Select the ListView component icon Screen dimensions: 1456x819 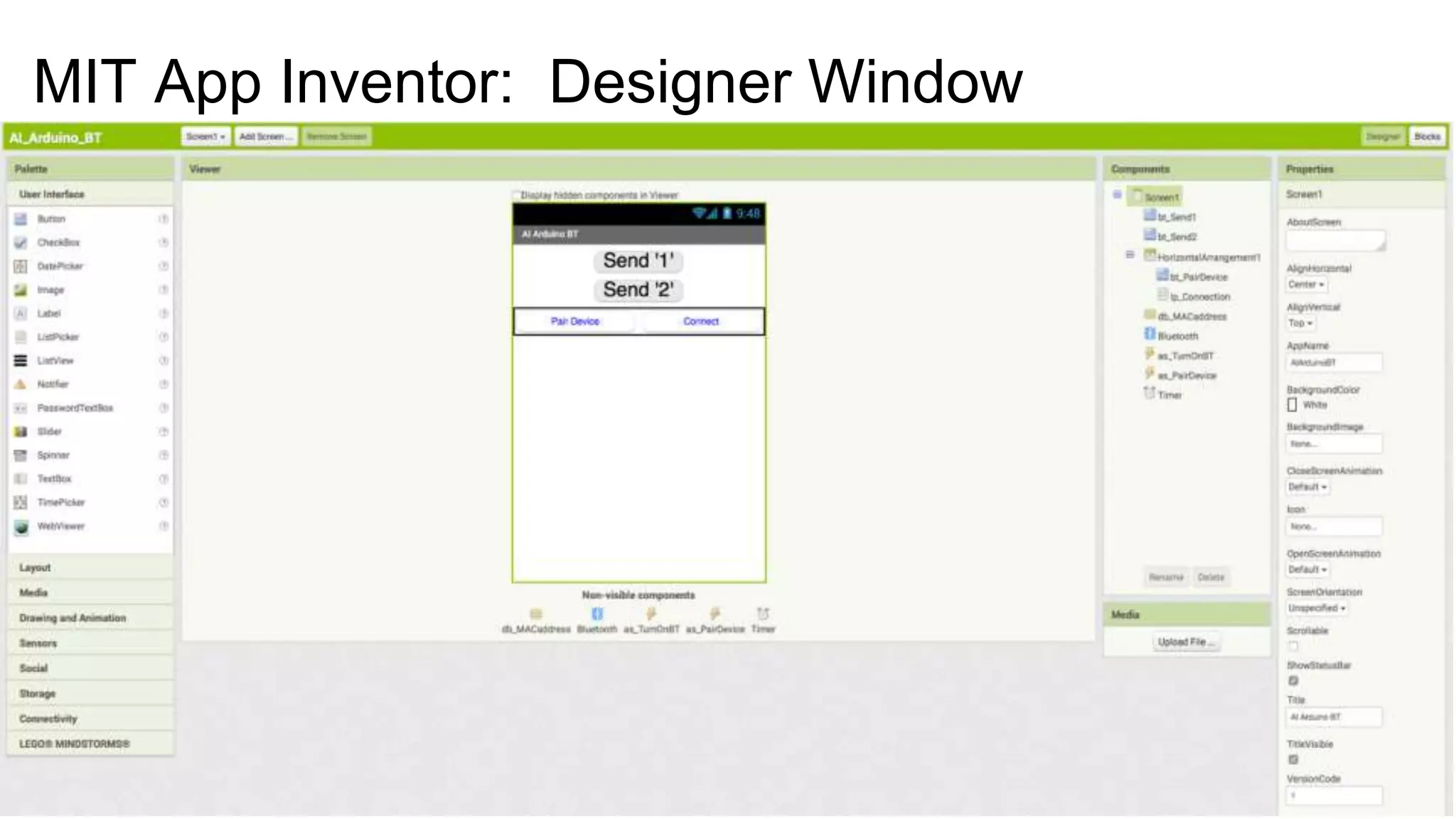coord(21,360)
